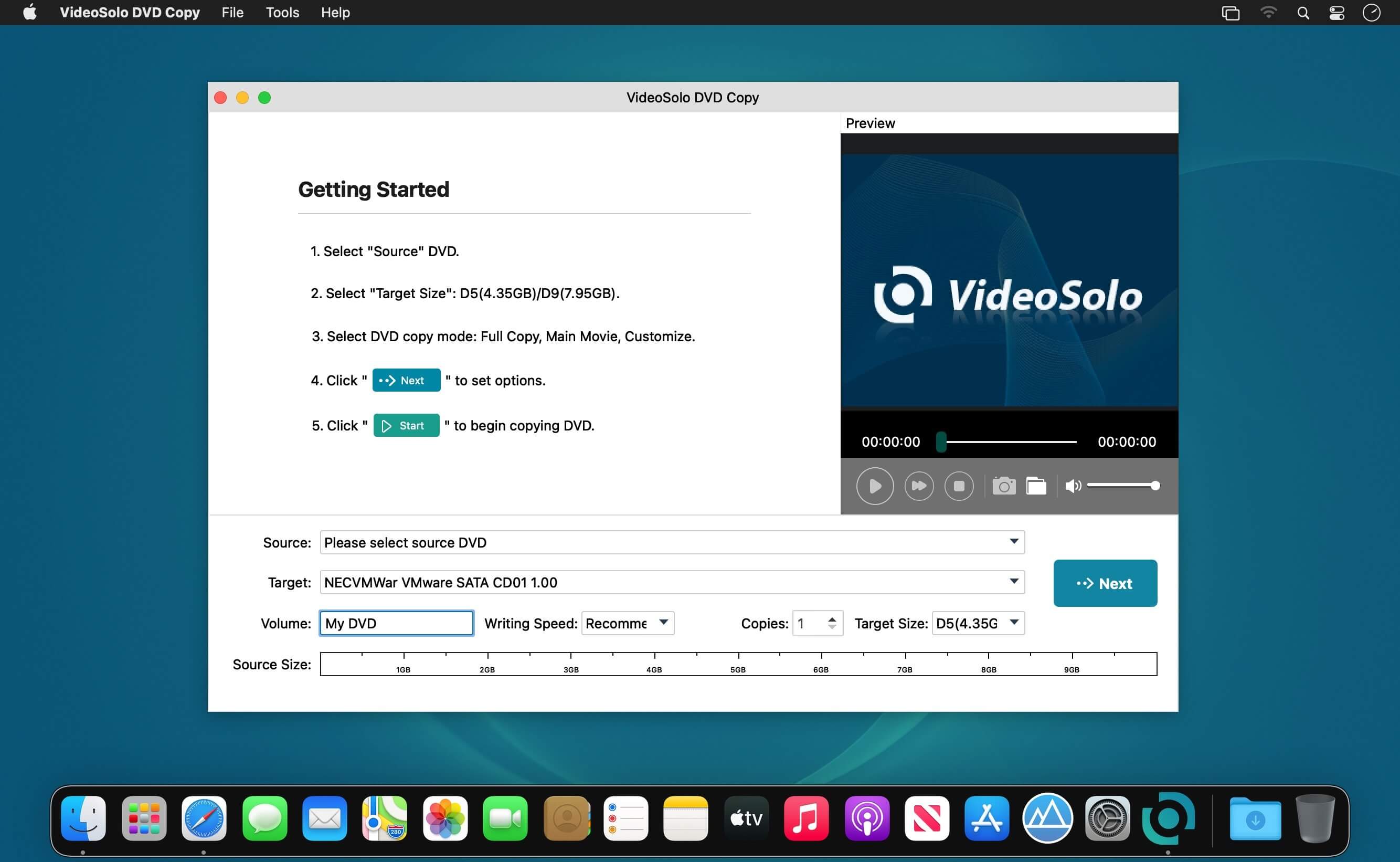Expand the Writing Speed dropdown
This screenshot has height=862, width=1400.
click(x=663, y=623)
